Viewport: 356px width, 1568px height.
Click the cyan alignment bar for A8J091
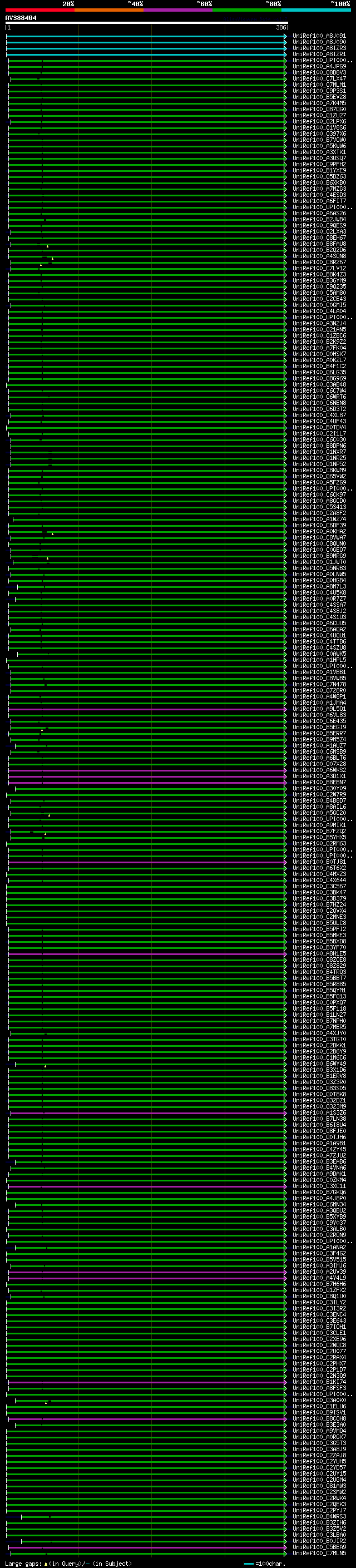click(x=146, y=37)
